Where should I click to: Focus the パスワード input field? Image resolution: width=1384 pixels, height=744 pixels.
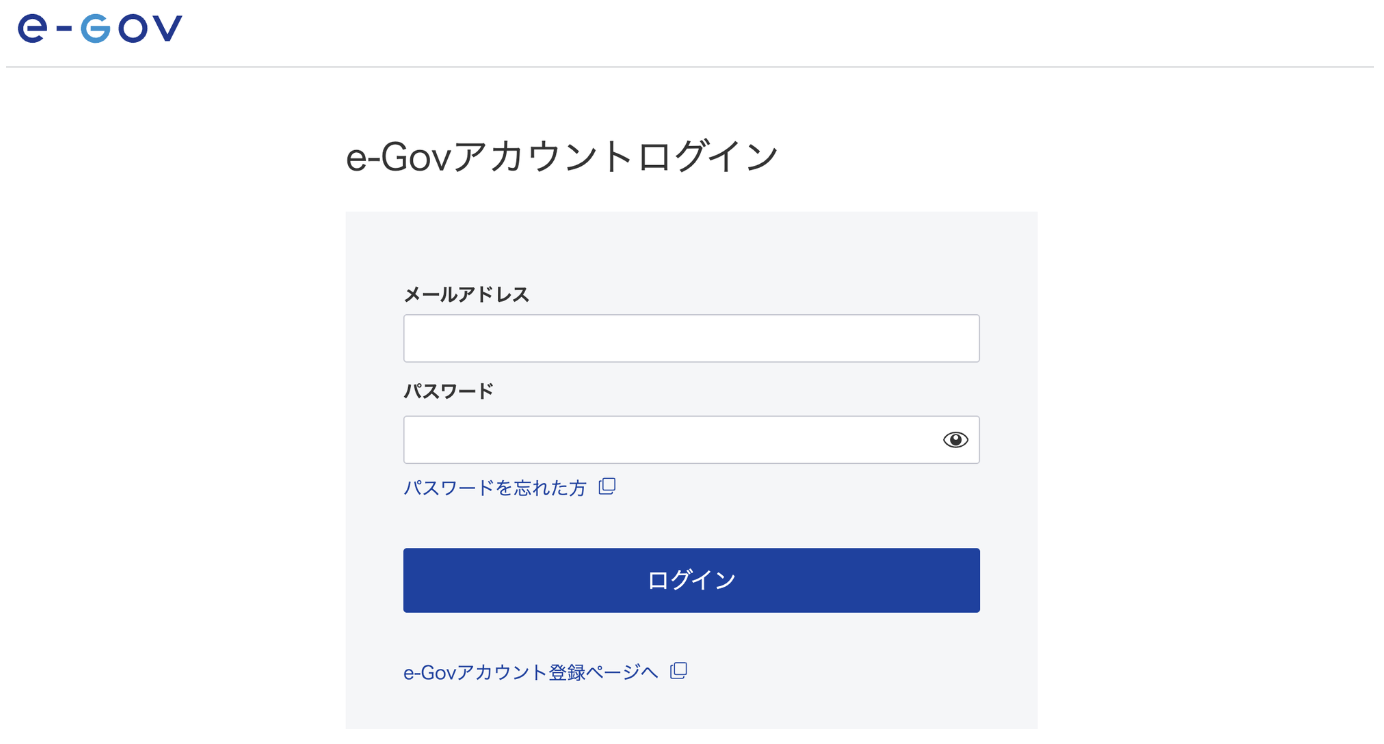(670, 440)
